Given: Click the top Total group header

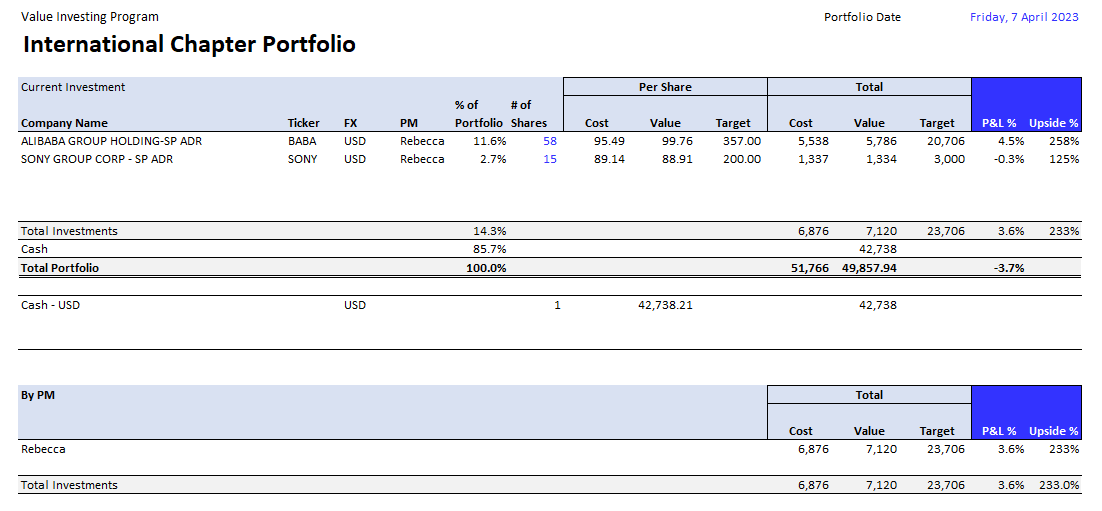Looking at the screenshot, I should tap(869, 87).
